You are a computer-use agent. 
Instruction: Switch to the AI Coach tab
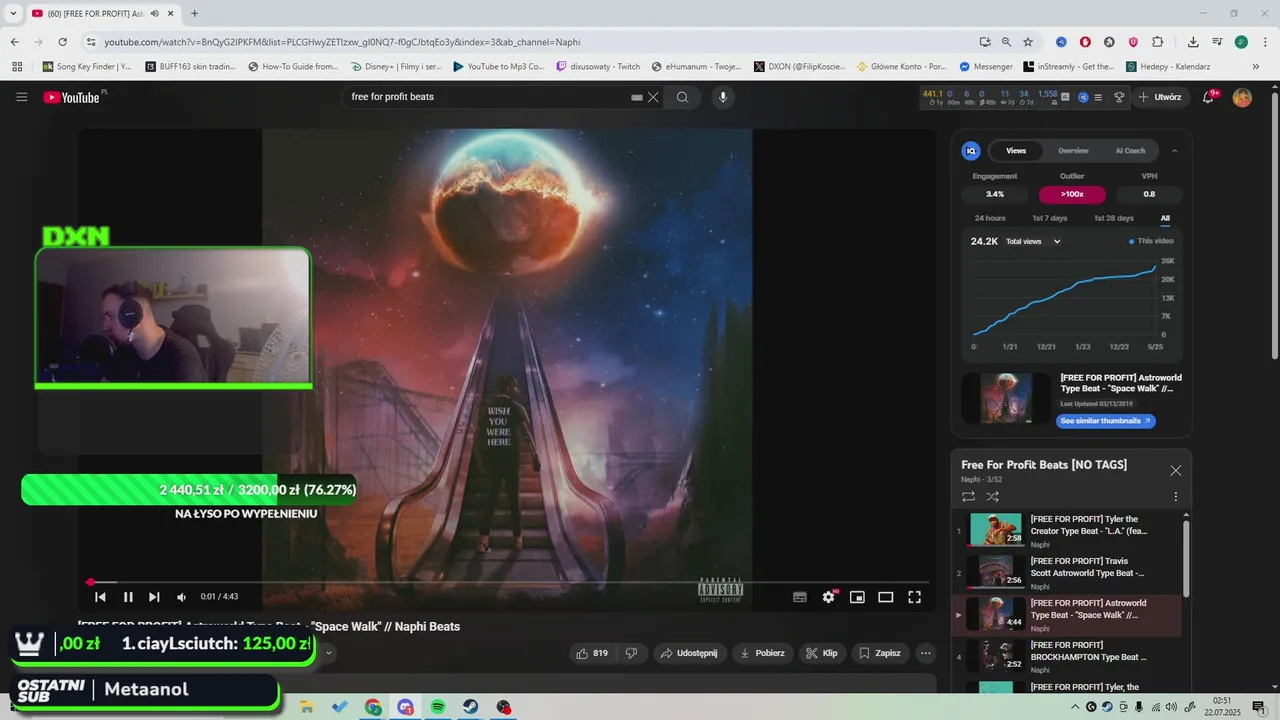(x=1130, y=151)
